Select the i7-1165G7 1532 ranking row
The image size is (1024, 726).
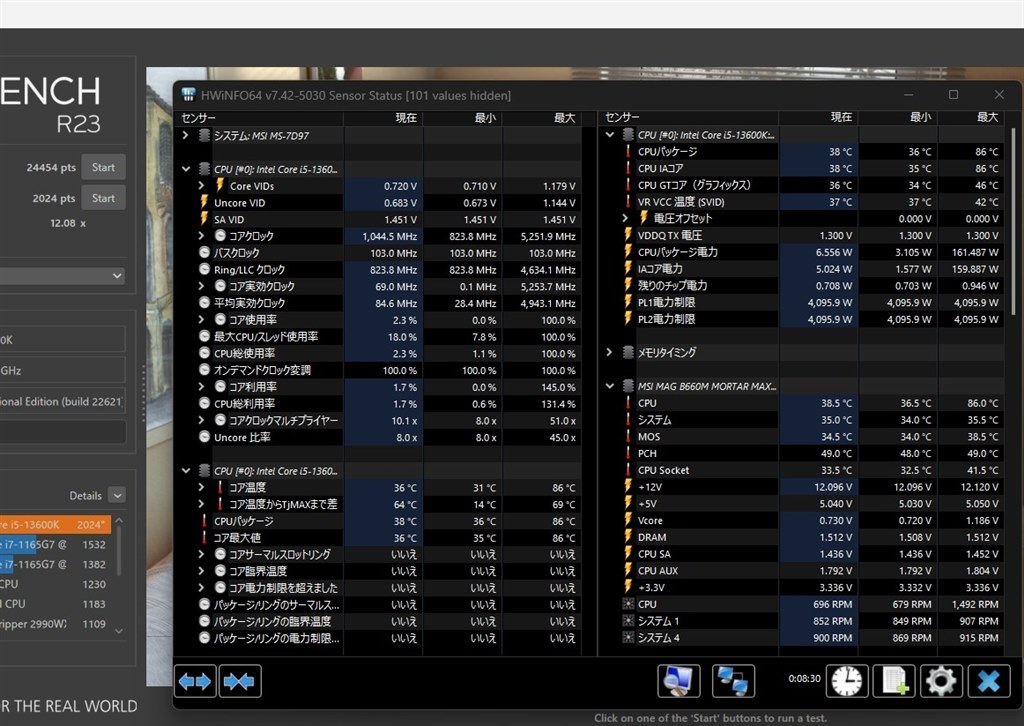point(56,544)
